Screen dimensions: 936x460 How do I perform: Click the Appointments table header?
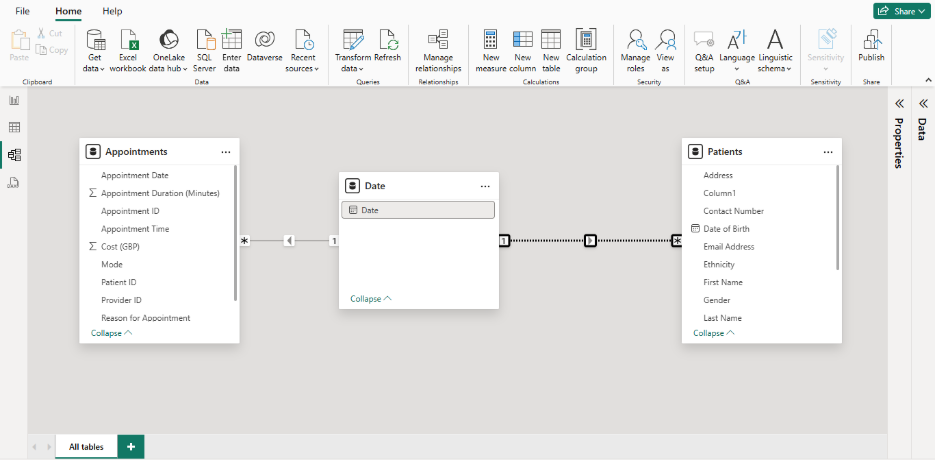click(x=159, y=152)
